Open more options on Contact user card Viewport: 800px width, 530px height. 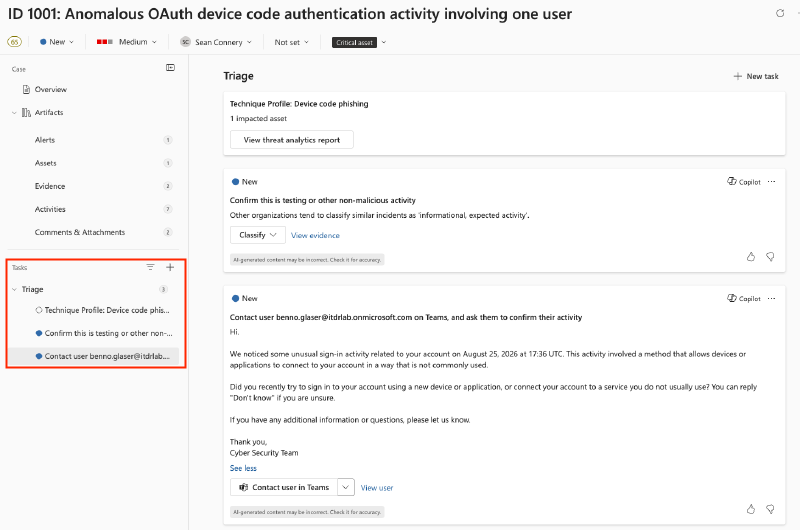pyautogui.click(x=771, y=298)
